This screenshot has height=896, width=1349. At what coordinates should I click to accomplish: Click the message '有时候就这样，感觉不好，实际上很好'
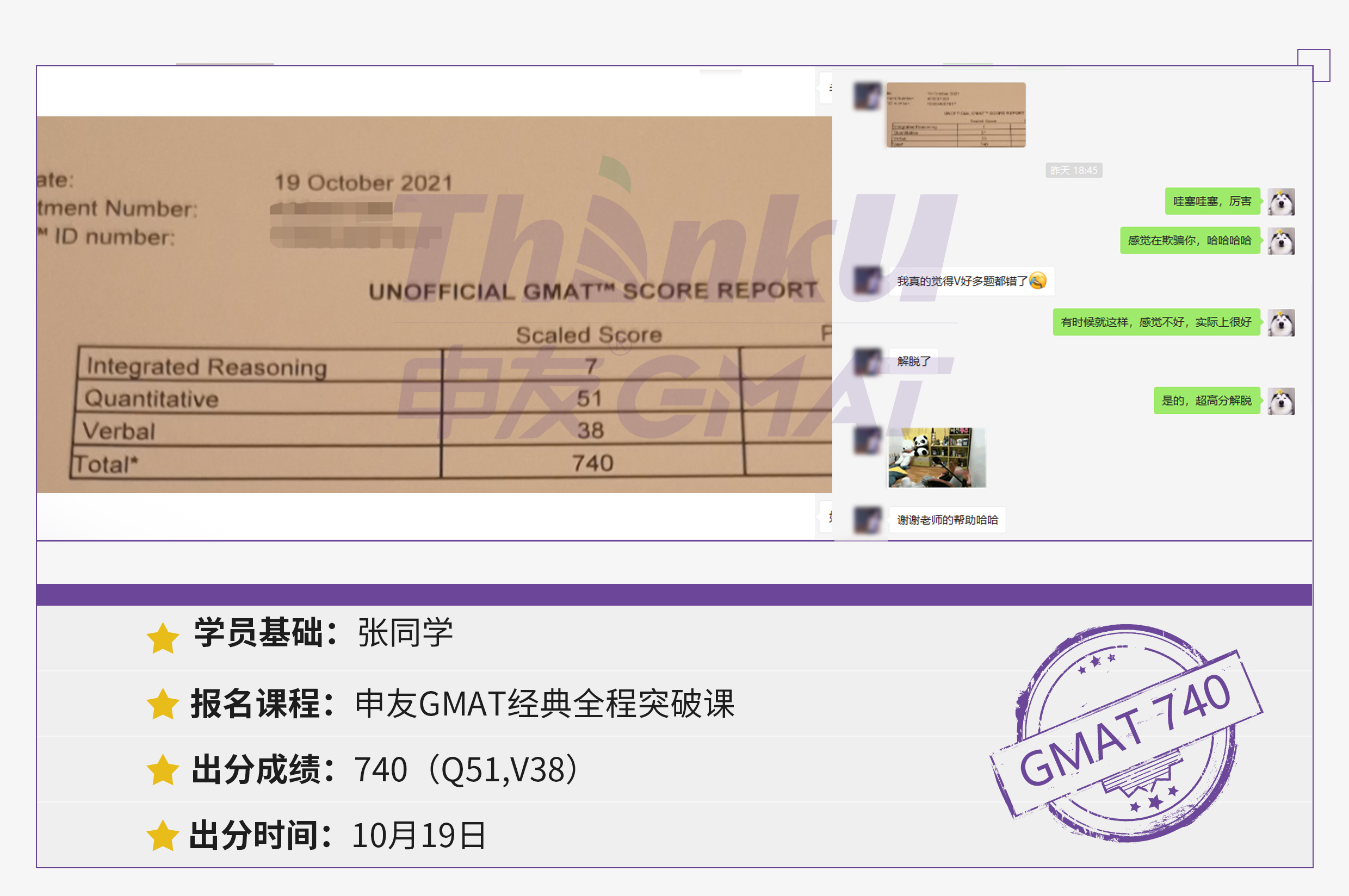click(x=1156, y=322)
